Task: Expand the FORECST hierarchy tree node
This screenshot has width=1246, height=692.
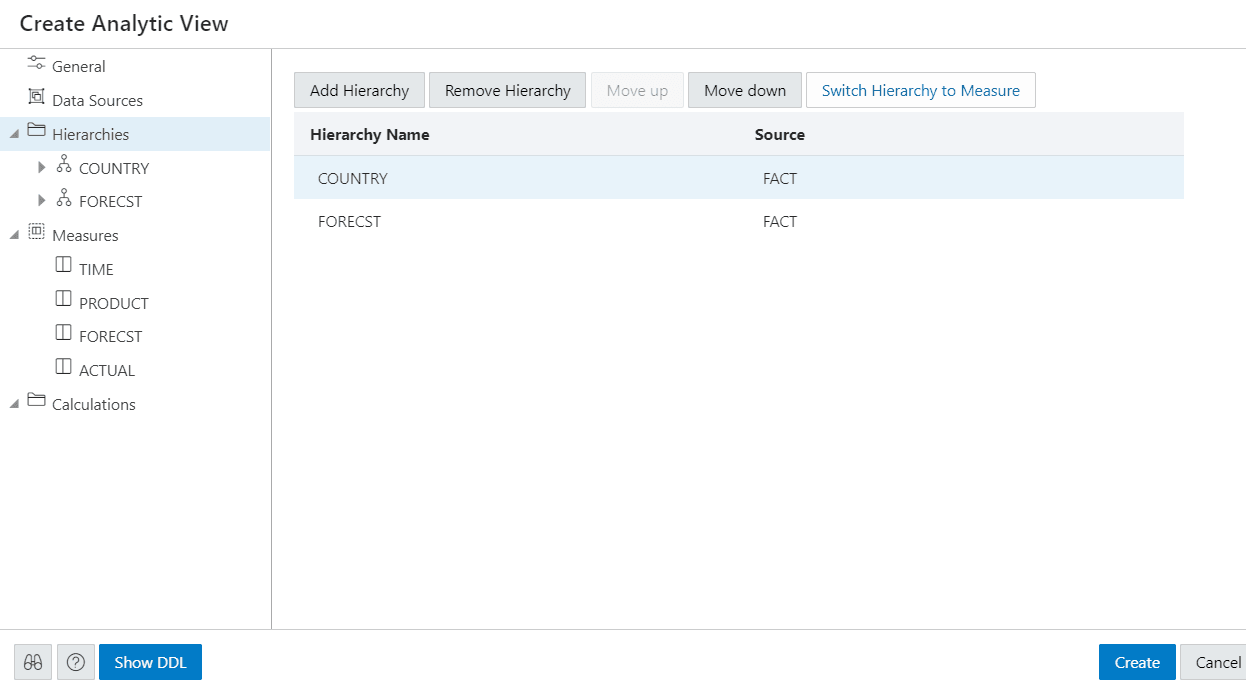Action: point(42,200)
